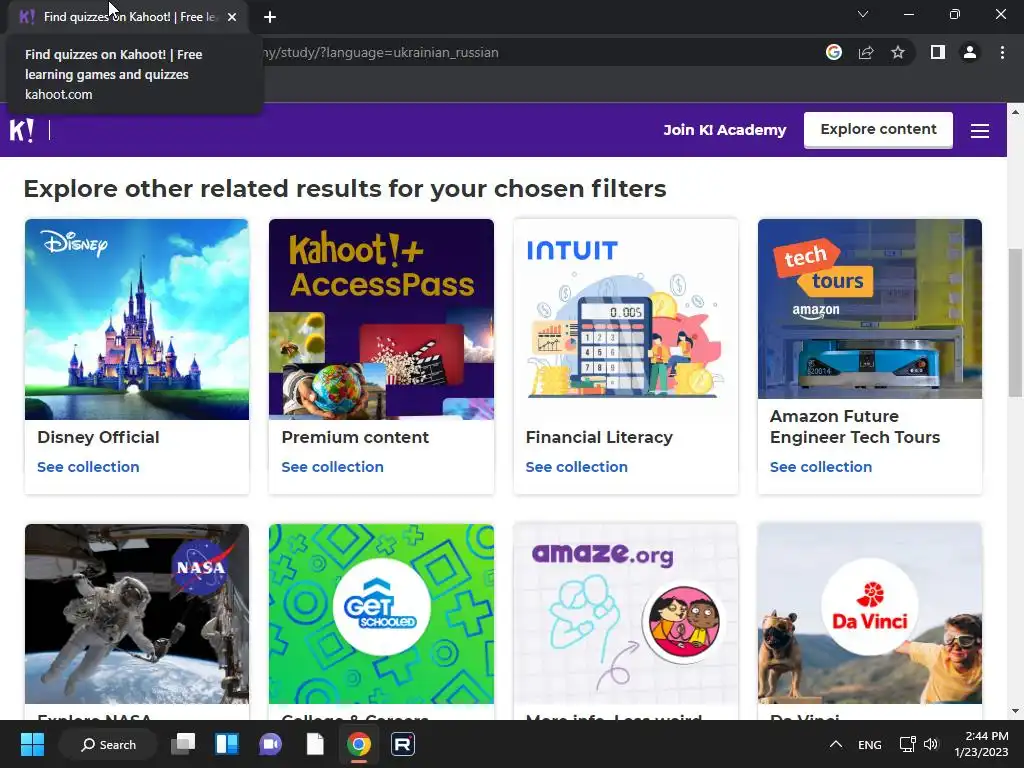Open the Da Vinci thumbnail

[x=870, y=614]
